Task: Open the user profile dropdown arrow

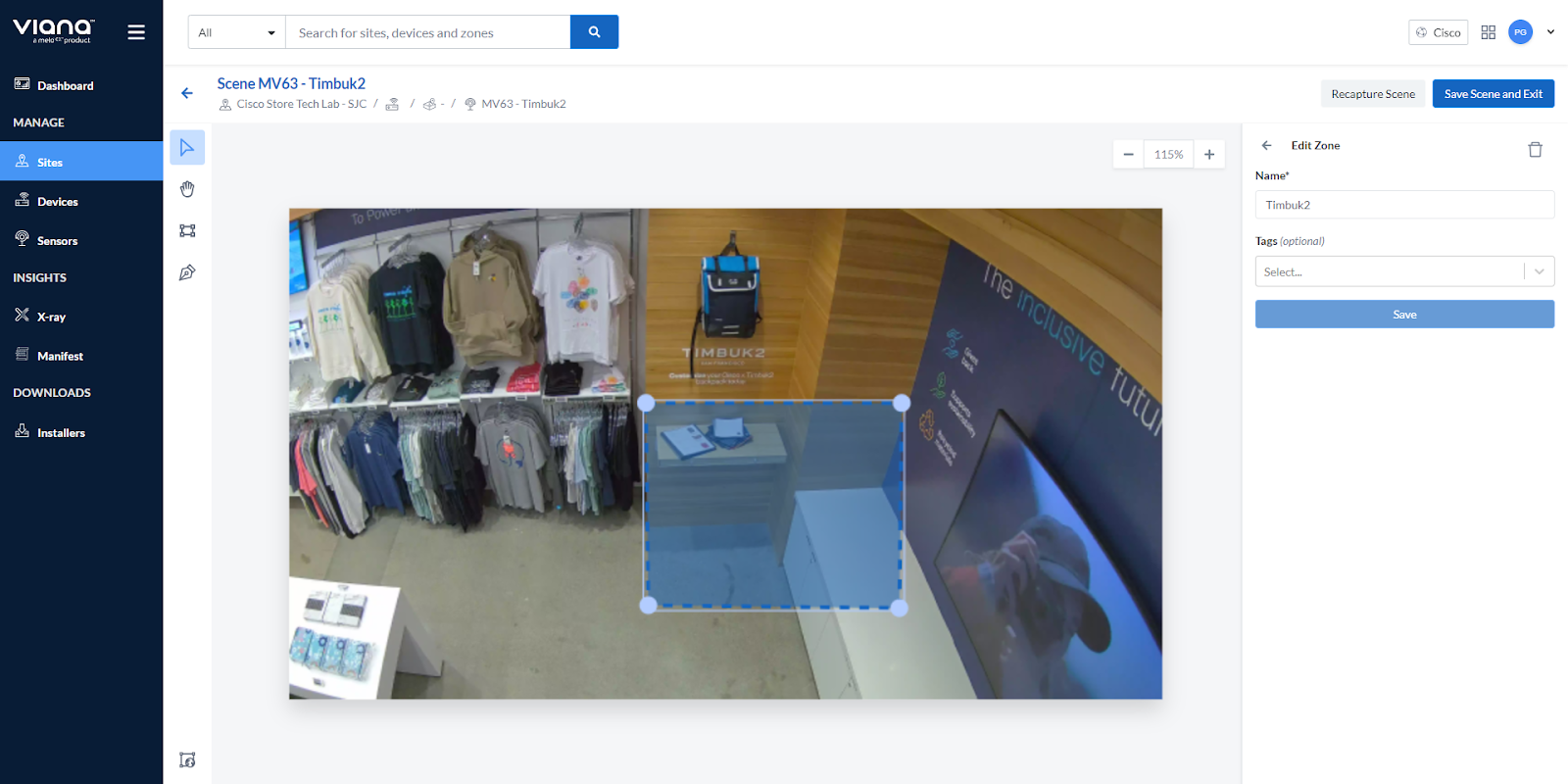Action: (1550, 32)
